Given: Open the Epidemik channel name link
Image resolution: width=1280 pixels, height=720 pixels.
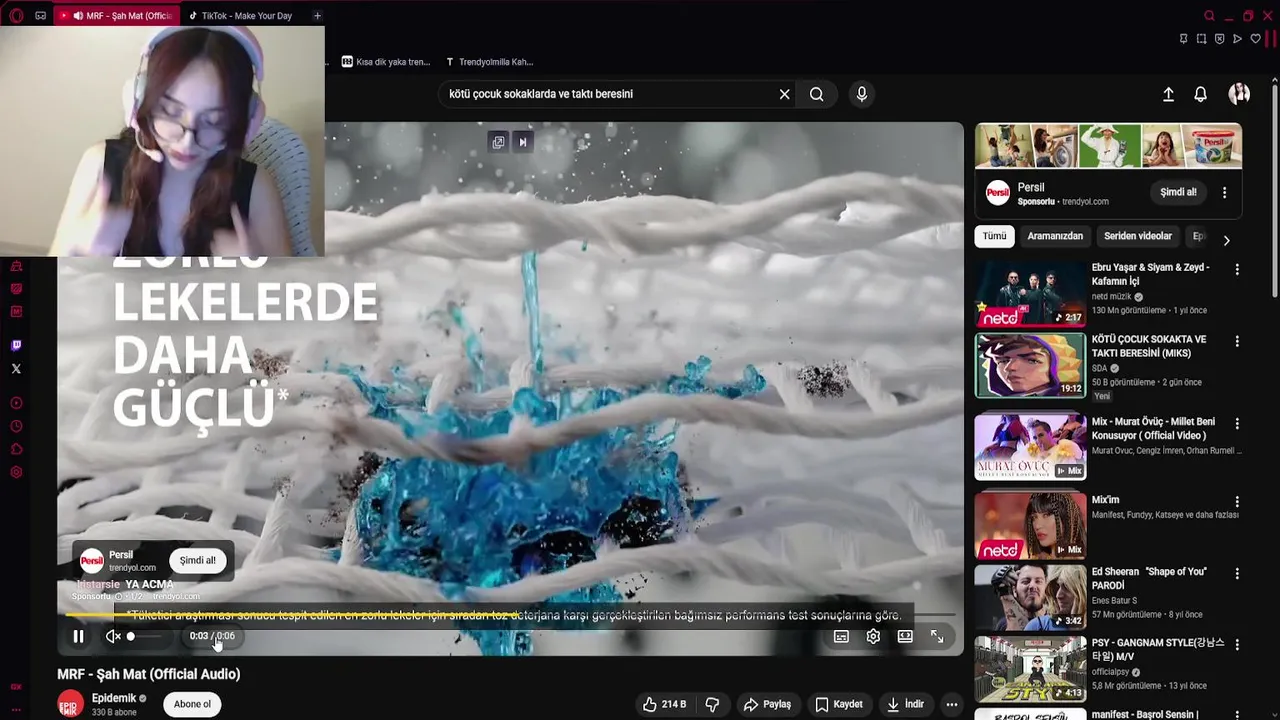Looking at the screenshot, I should coord(114,698).
